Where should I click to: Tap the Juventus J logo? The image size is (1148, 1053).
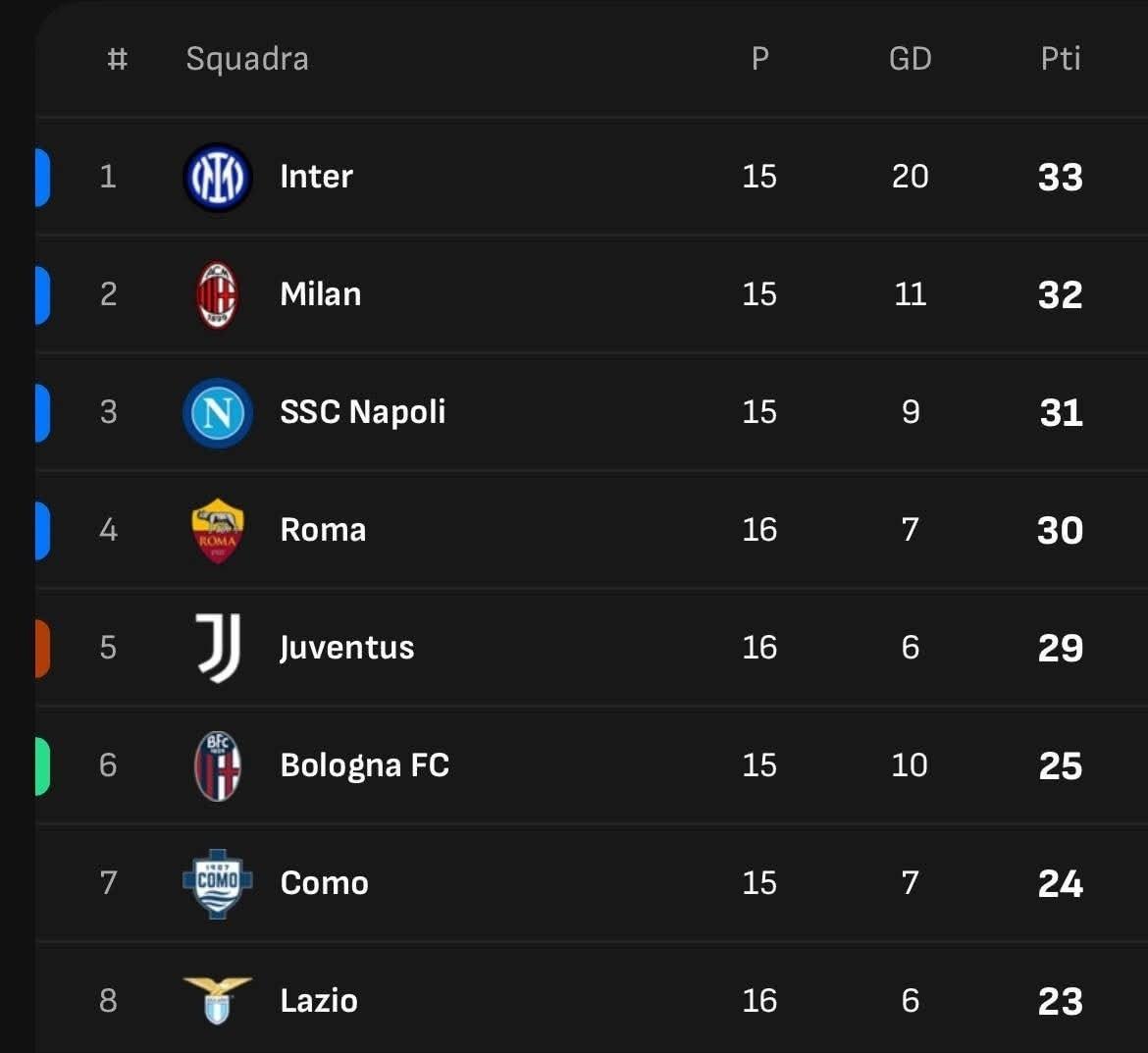point(218,648)
